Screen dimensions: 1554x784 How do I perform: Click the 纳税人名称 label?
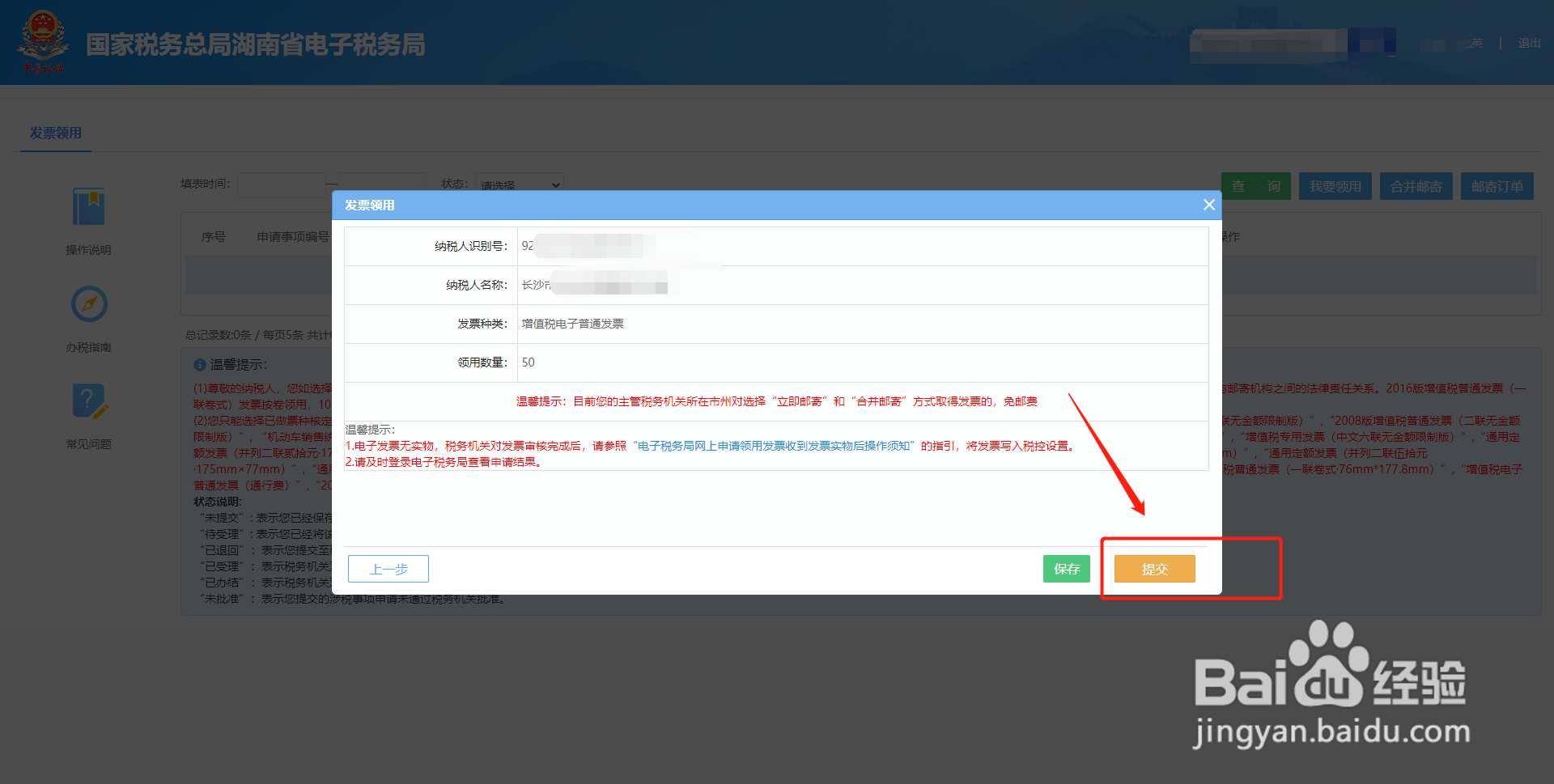477,285
